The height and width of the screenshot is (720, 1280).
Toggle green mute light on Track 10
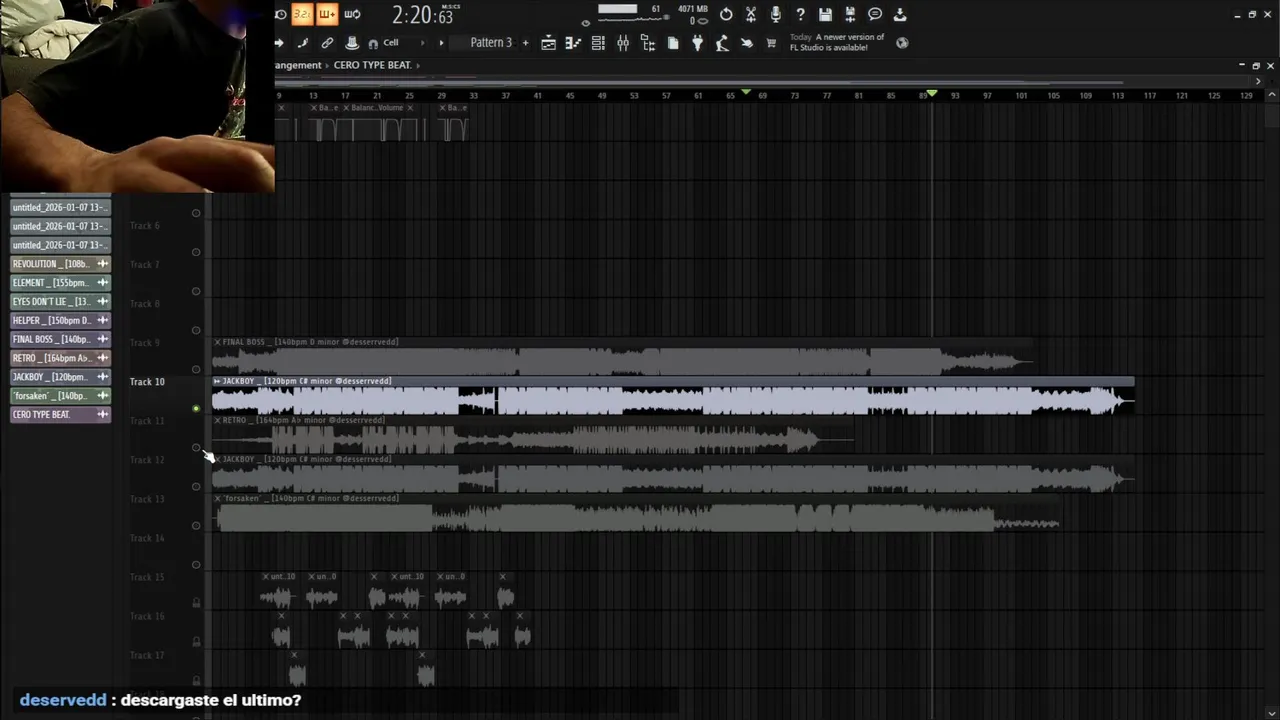(x=196, y=408)
